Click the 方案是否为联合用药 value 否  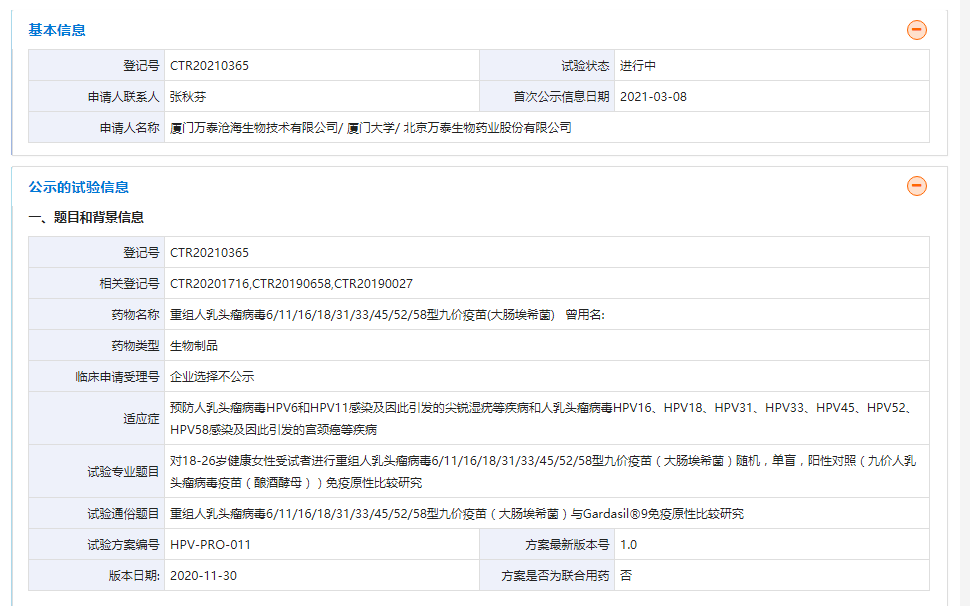pyautogui.click(x=626, y=576)
